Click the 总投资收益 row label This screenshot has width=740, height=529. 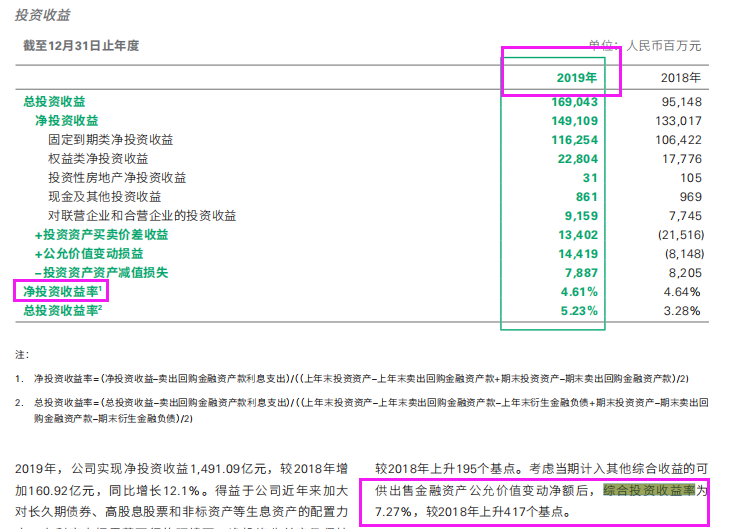tap(54, 101)
